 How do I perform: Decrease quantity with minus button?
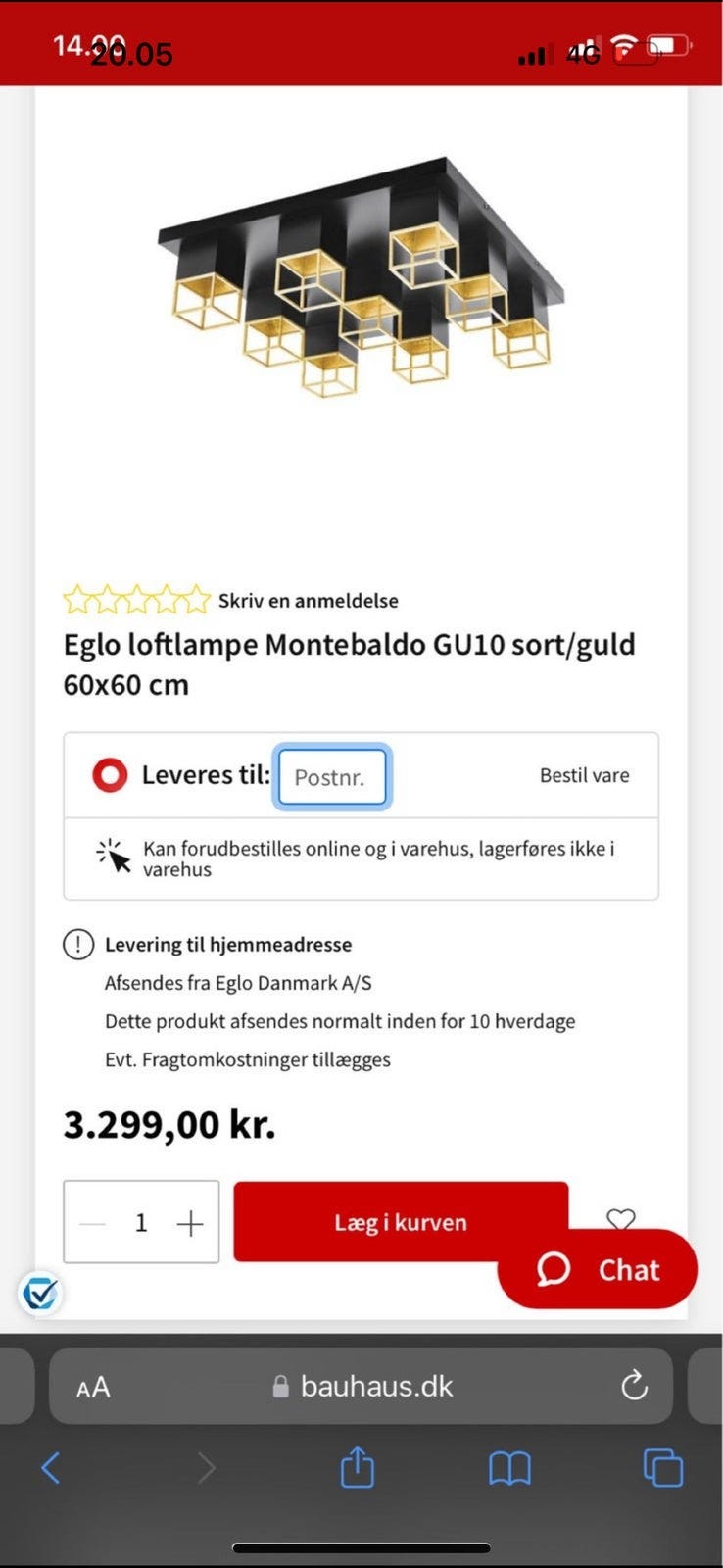pos(93,1223)
